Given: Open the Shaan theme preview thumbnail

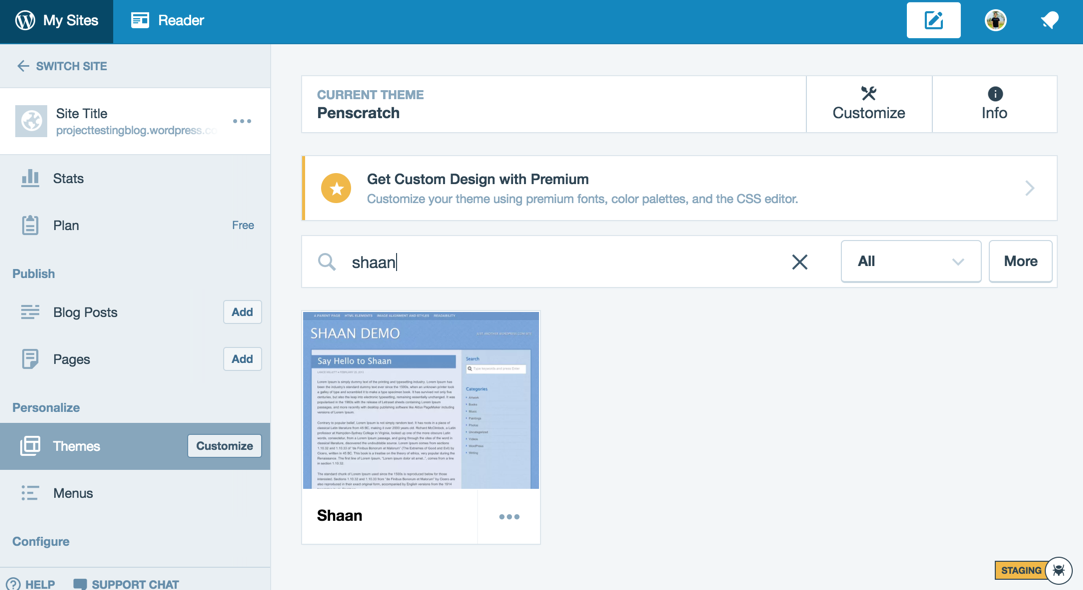Looking at the screenshot, I should 421,400.
